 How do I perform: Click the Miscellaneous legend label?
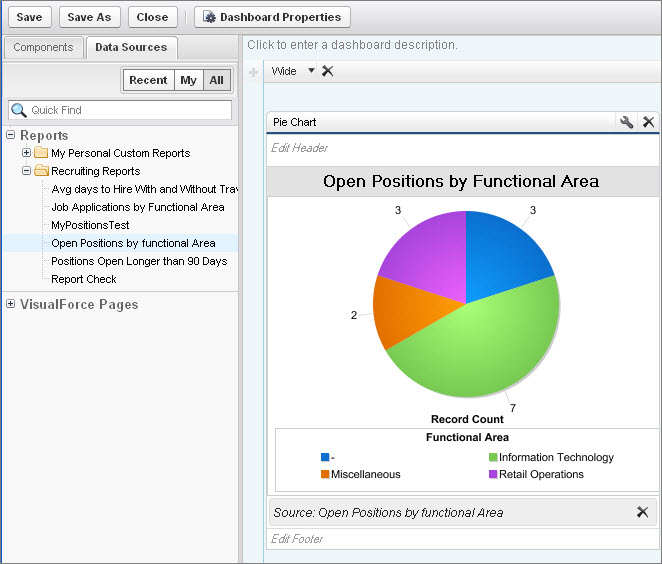tap(366, 474)
